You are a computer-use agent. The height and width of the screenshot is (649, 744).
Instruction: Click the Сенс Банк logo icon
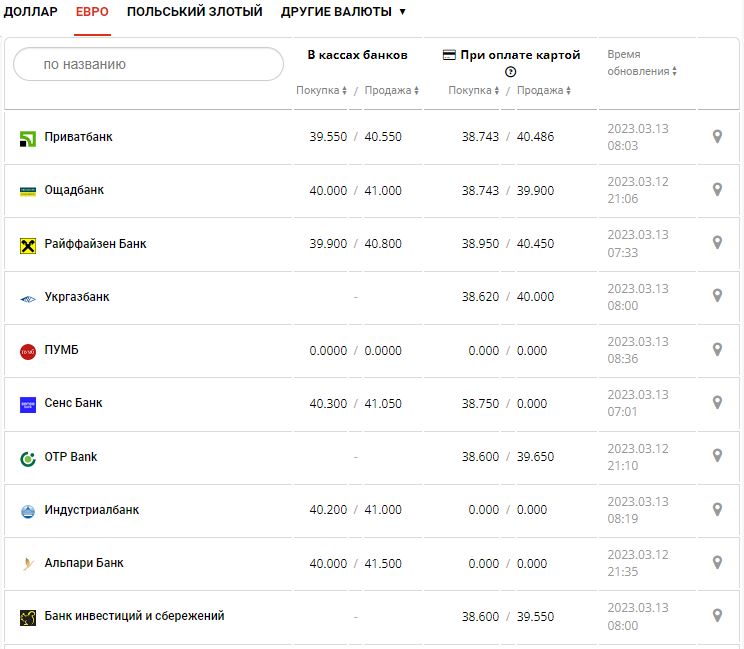[x=28, y=404]
